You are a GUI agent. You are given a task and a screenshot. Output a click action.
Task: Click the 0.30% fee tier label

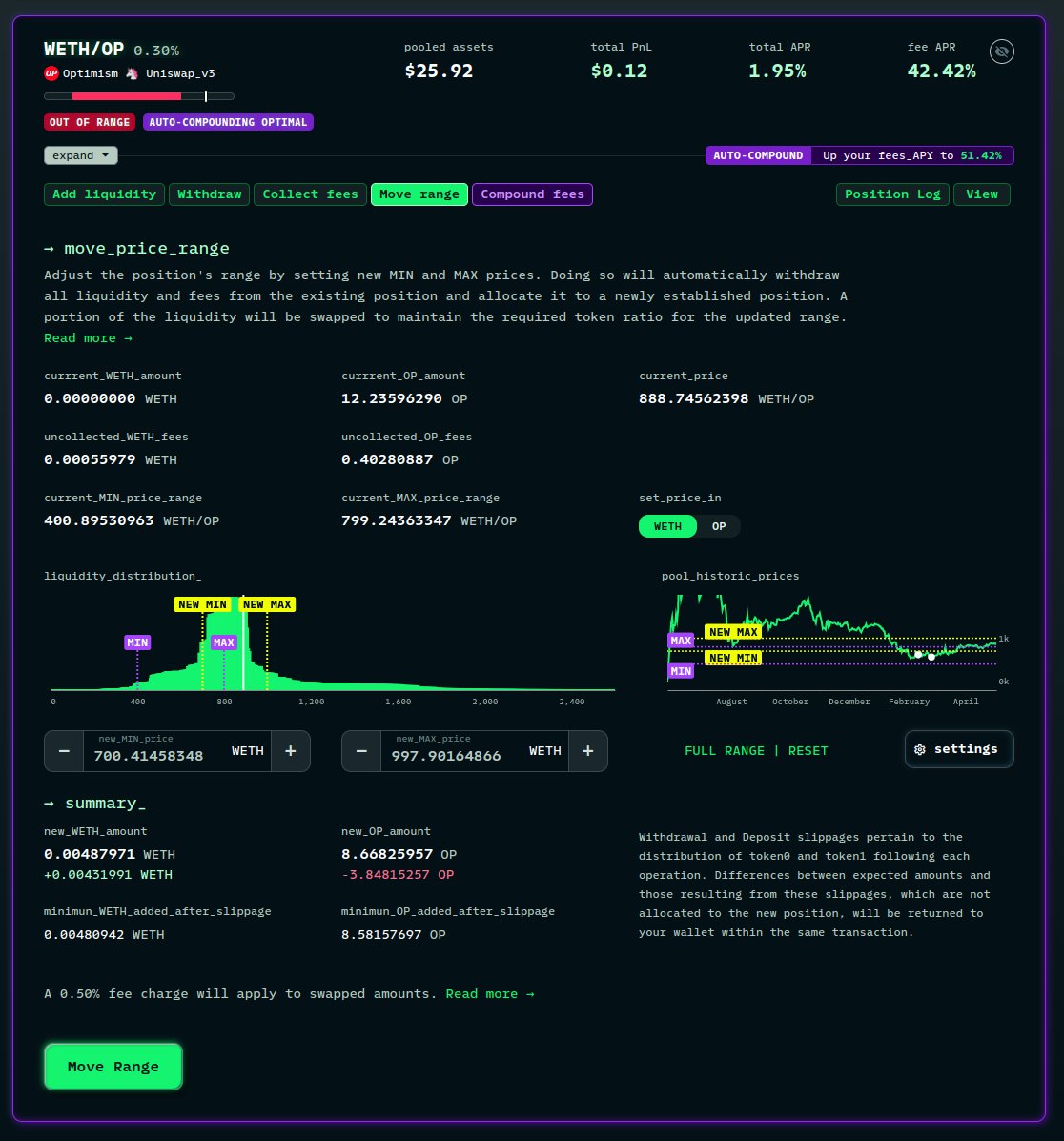[155, 51]
